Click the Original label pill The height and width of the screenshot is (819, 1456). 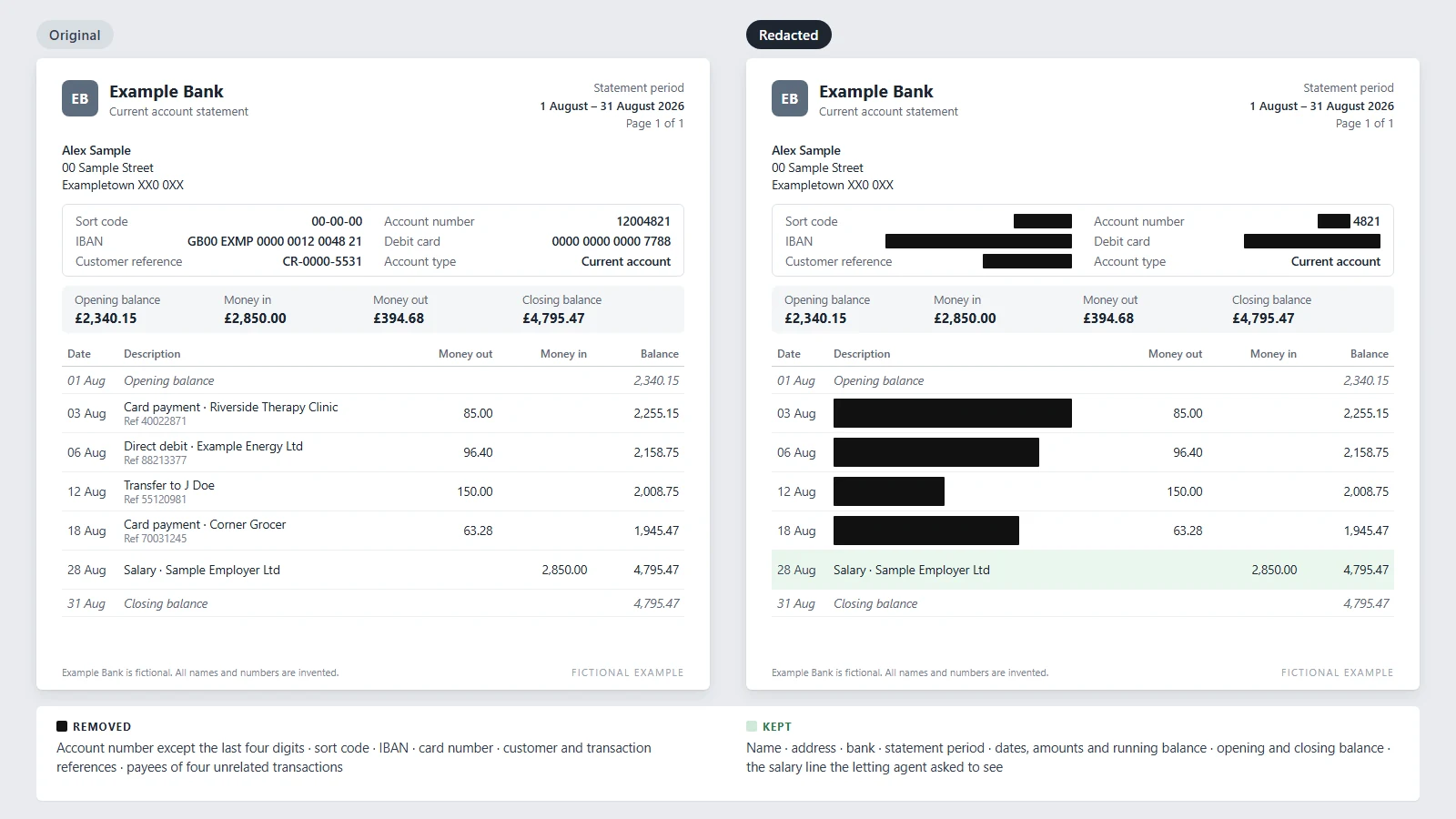[x=75, y=35]
